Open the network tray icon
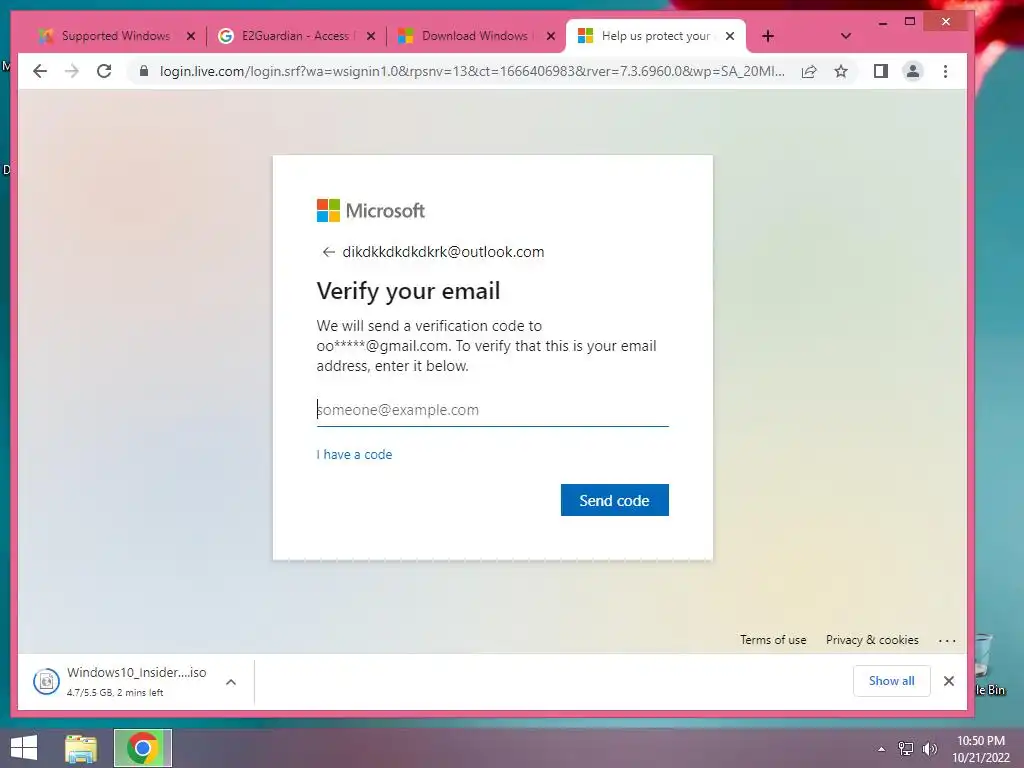 (x=906, y=748)
